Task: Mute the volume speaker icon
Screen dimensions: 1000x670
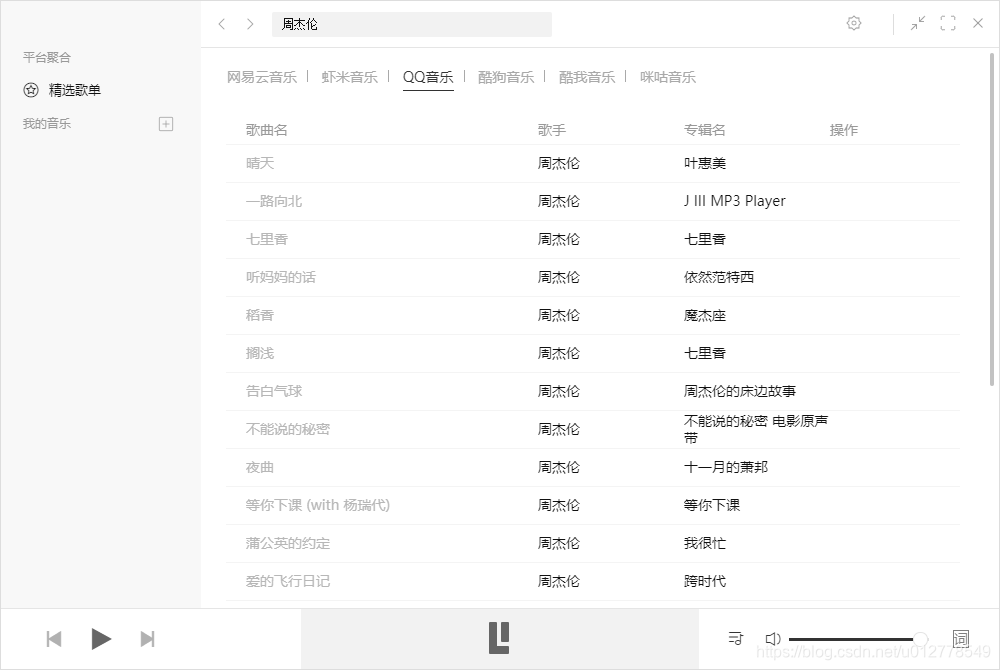Action: point(772,639)
